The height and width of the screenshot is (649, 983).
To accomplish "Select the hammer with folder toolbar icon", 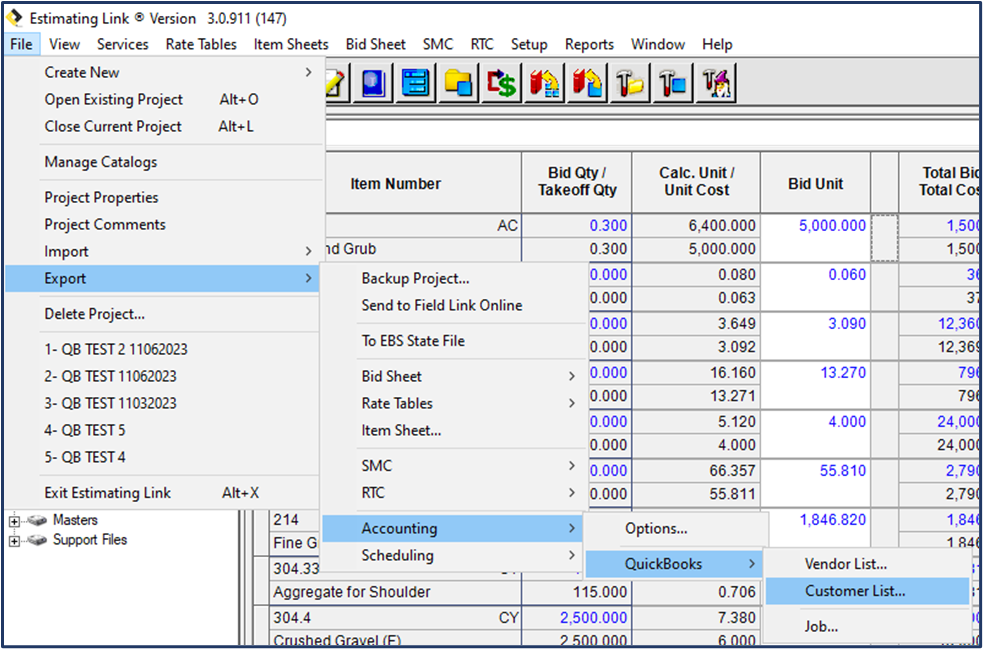I will click(629, 83).
